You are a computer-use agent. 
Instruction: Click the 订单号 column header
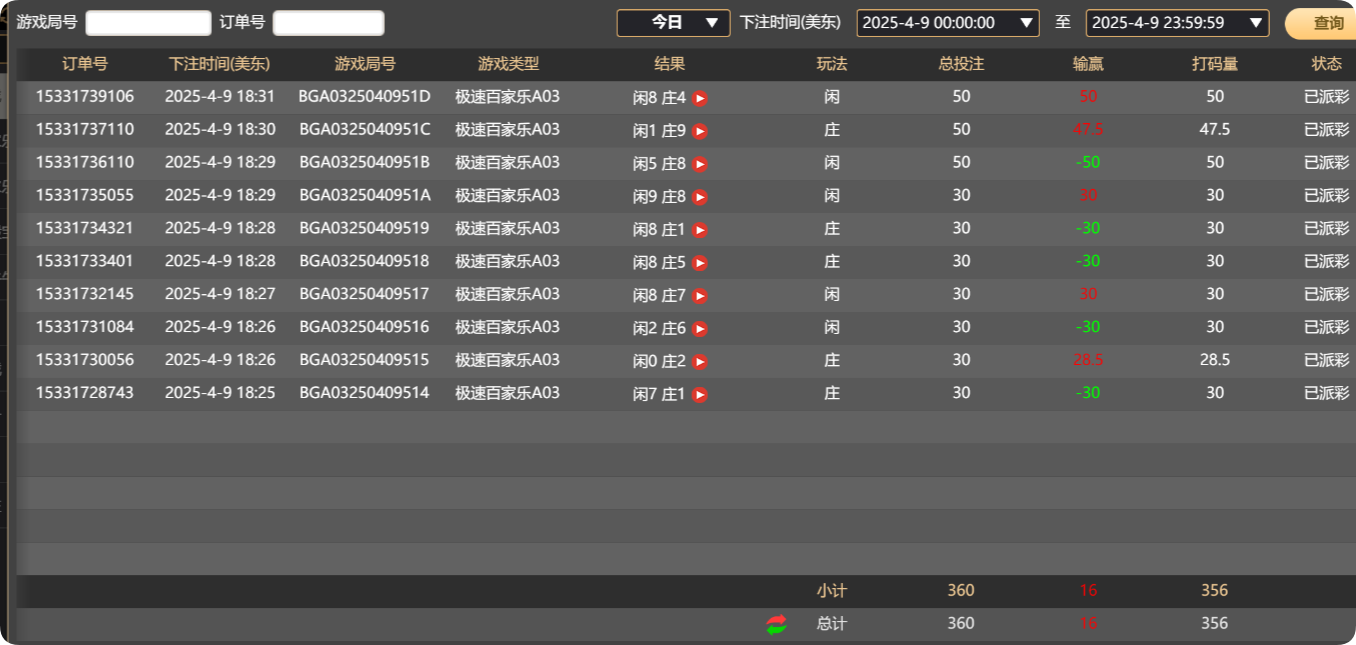(x=84, y=64)
